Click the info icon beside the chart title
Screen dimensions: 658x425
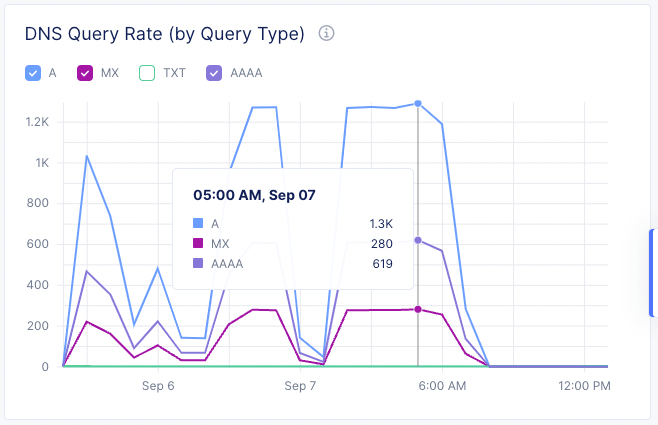[326, 33]
